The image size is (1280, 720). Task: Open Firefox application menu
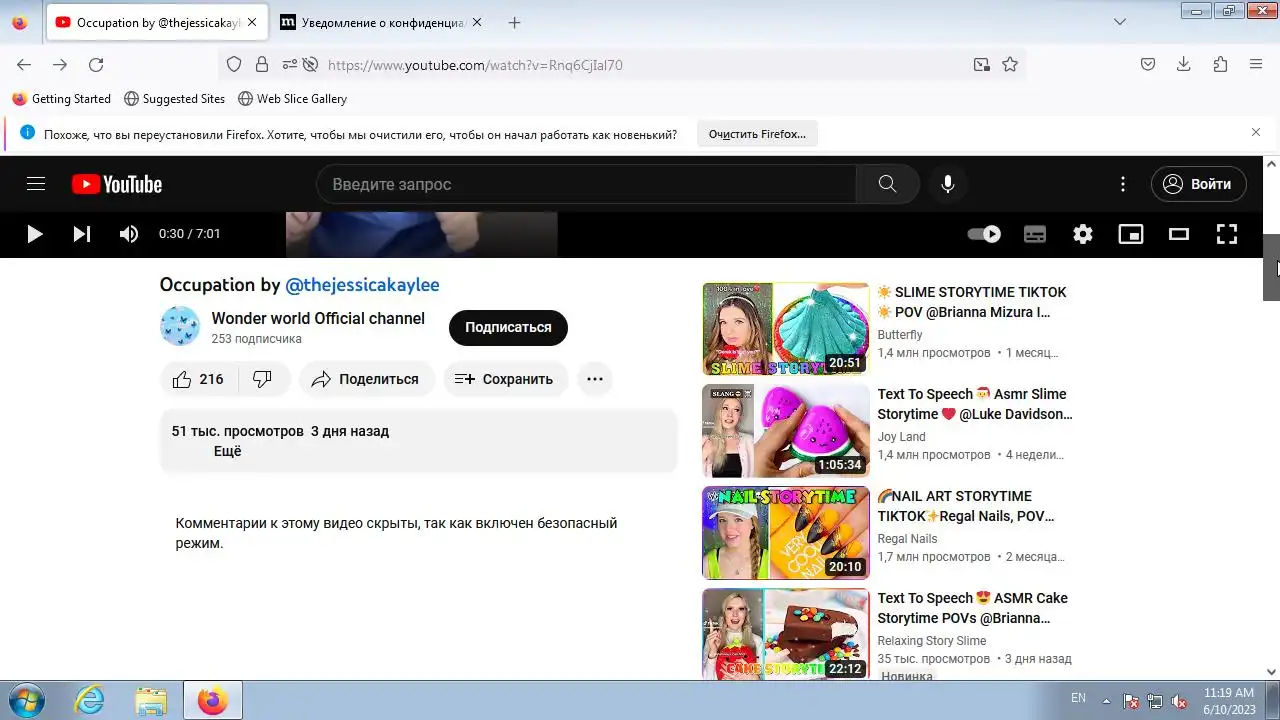click(1256, 64)
